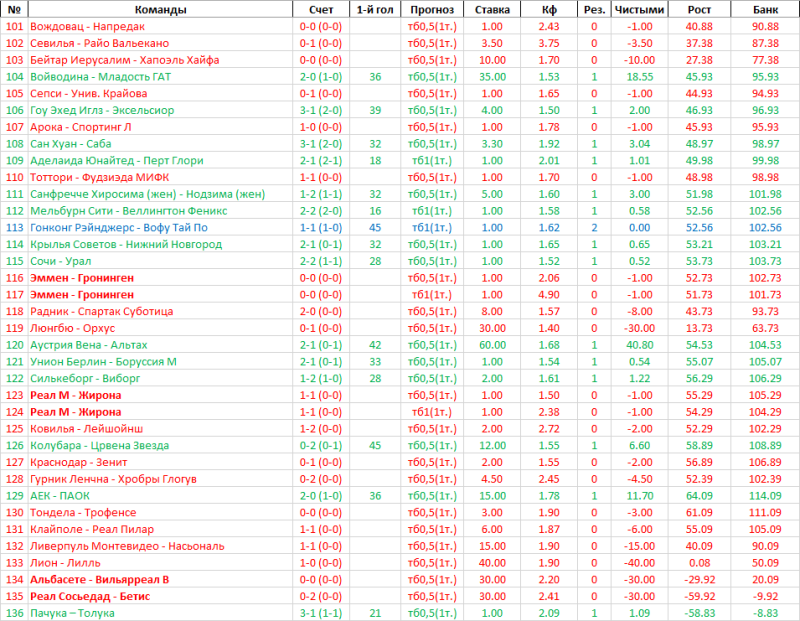The height and width of the screenshot is (621, 800).
Task: Select the Краснодар - Зенит match
Action: click(x=75, y=461)
